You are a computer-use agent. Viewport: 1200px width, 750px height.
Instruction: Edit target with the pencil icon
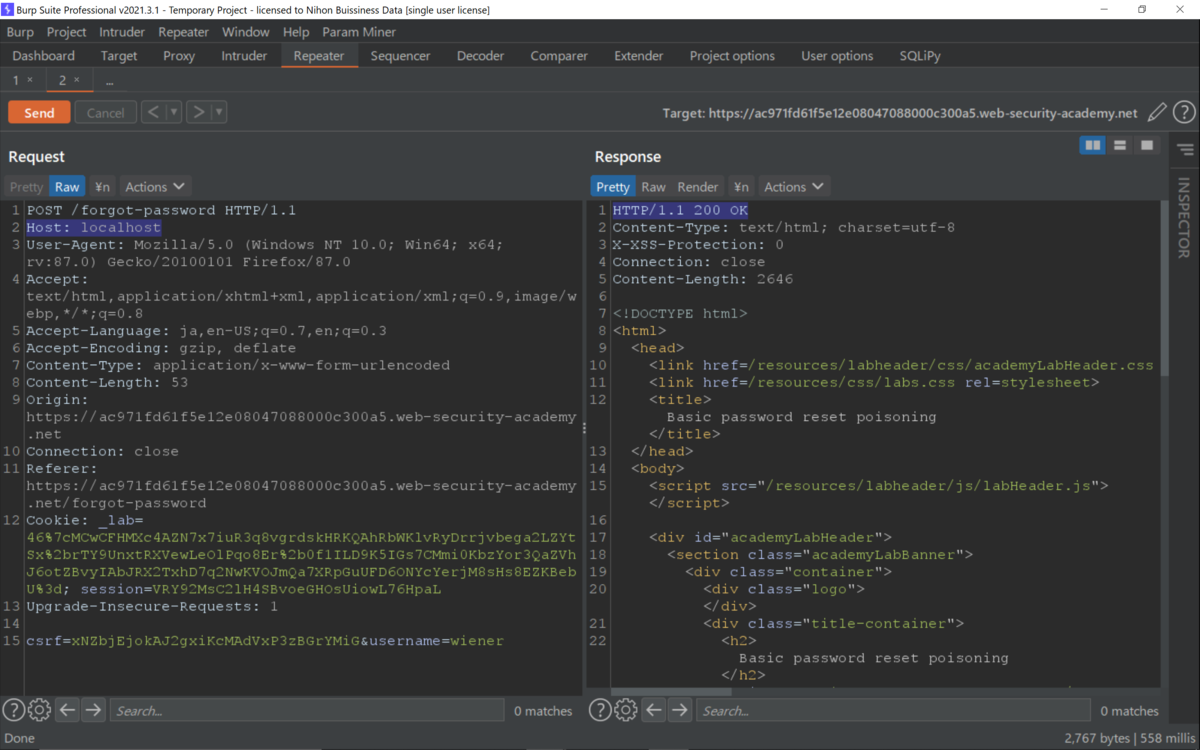point(1157,113)
